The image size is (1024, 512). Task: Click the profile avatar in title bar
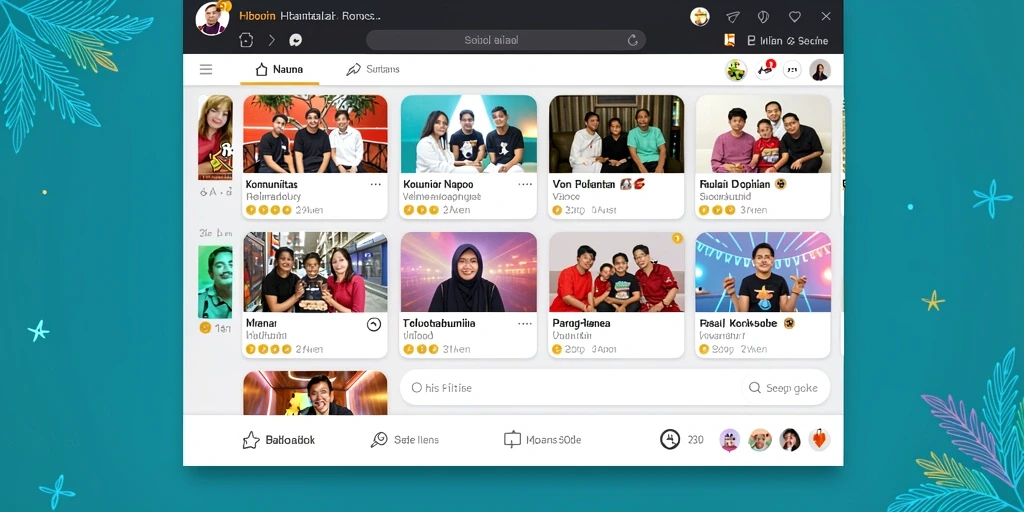[212, 18]
